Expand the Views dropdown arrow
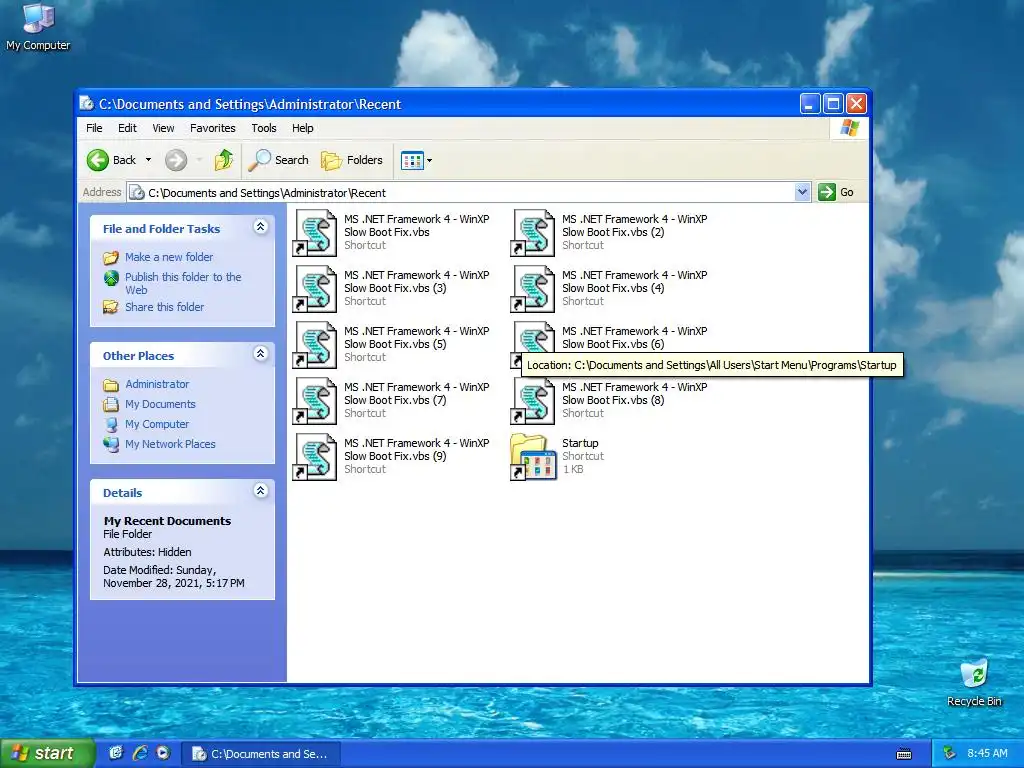This screenshot has width=1024, height=768. click(x=430, y=161)
